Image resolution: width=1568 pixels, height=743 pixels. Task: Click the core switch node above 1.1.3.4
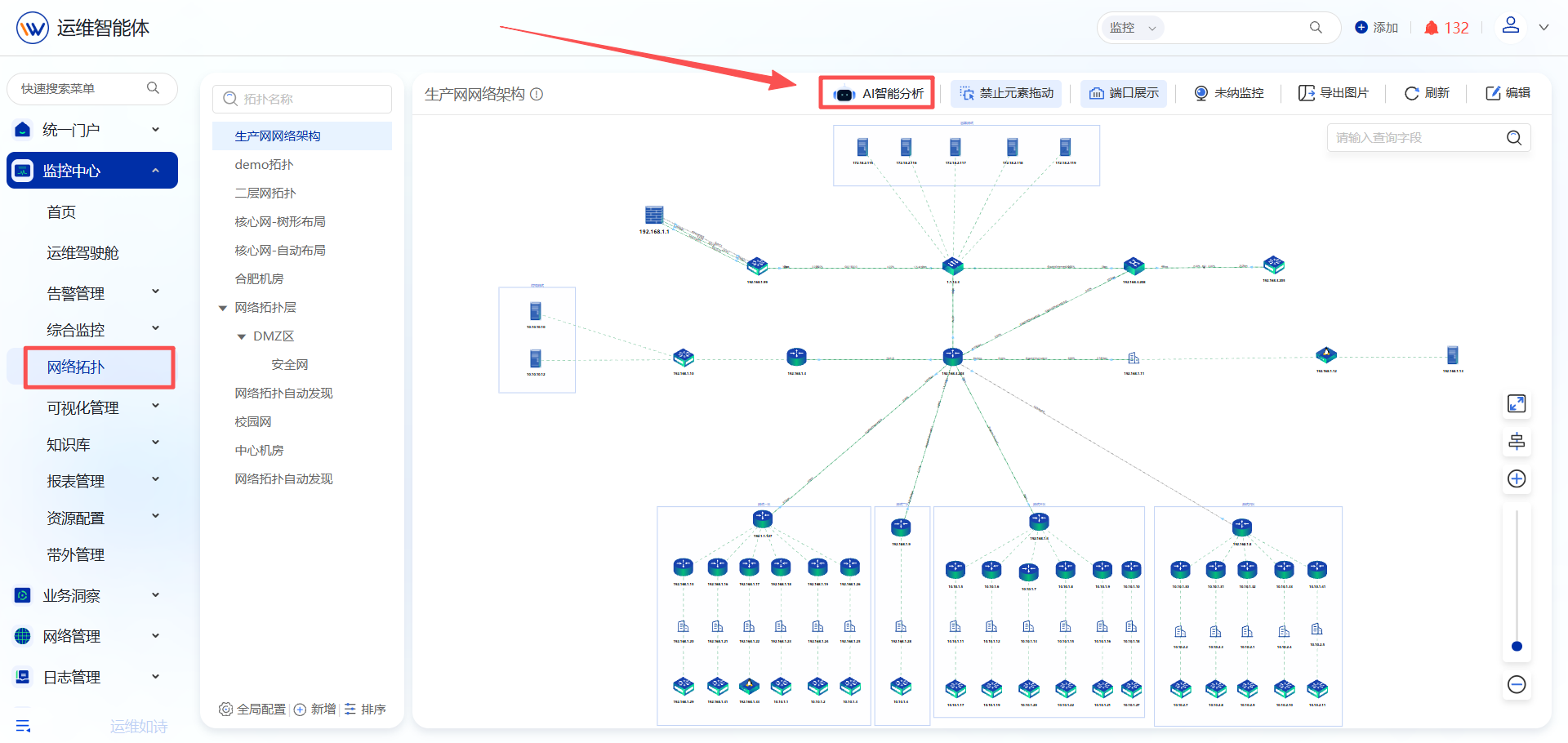(953, 266)
